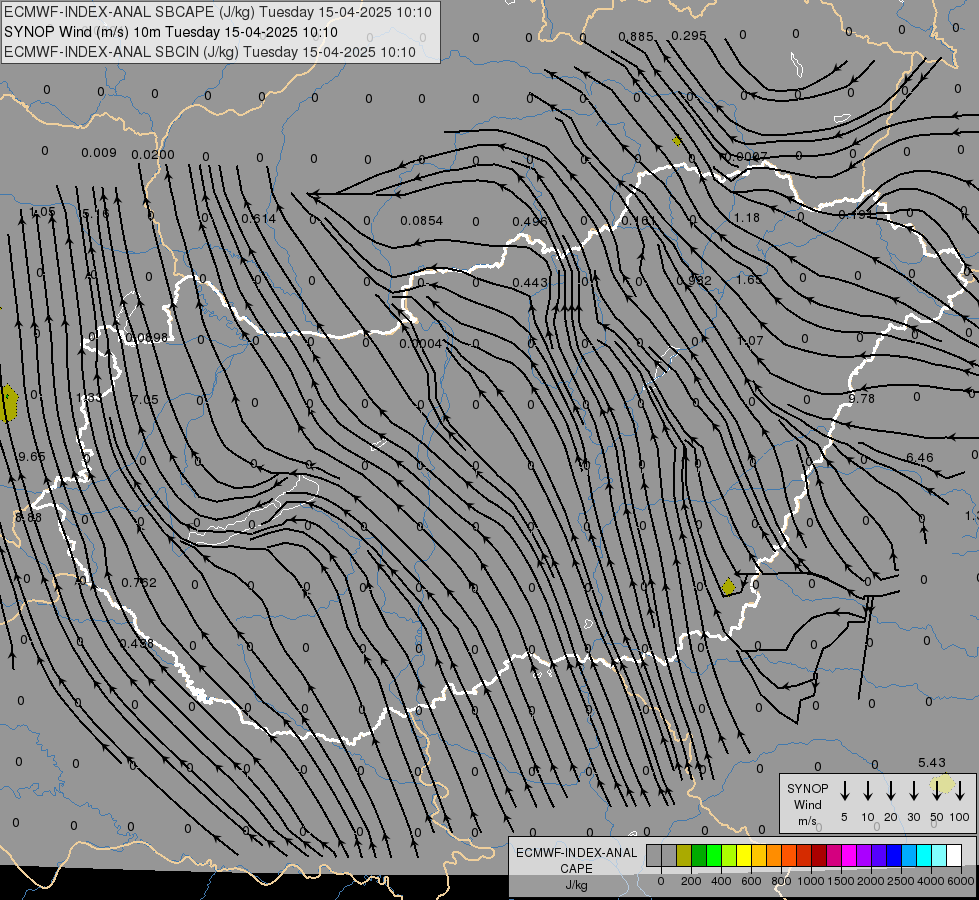Click the 1.65 value on the map
This screenshot has height=900, width=979.
tap(749, 279)
